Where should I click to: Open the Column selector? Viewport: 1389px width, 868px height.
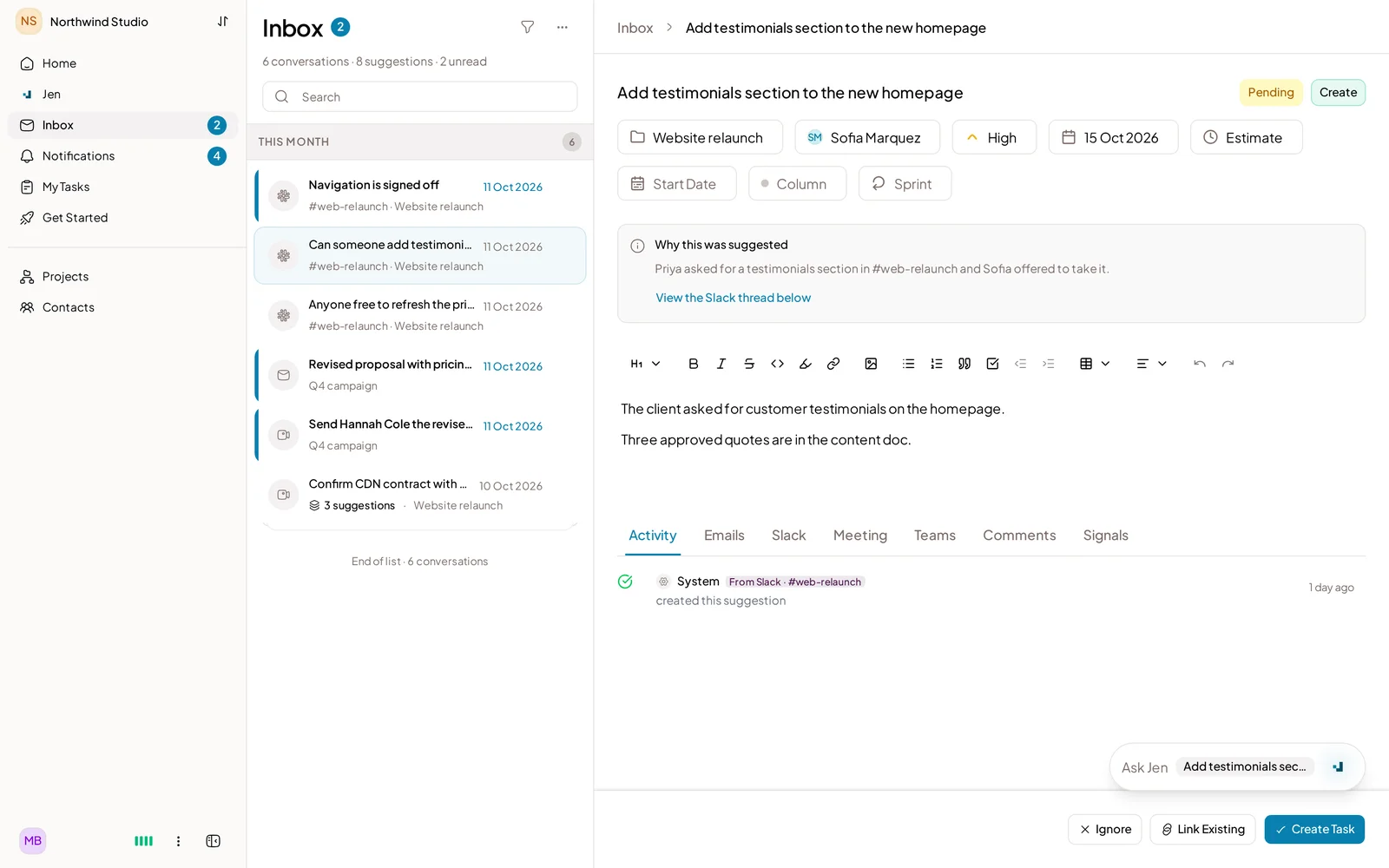(x=797, y=184)
